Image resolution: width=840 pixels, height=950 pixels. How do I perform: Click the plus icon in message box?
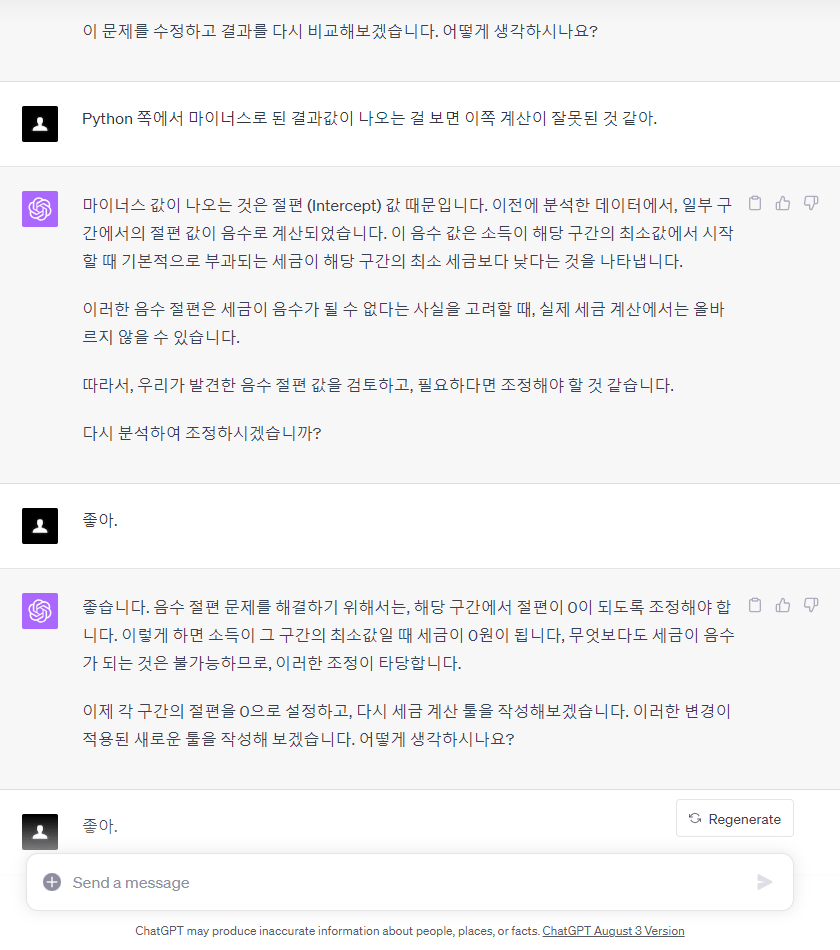pos(52,882)
